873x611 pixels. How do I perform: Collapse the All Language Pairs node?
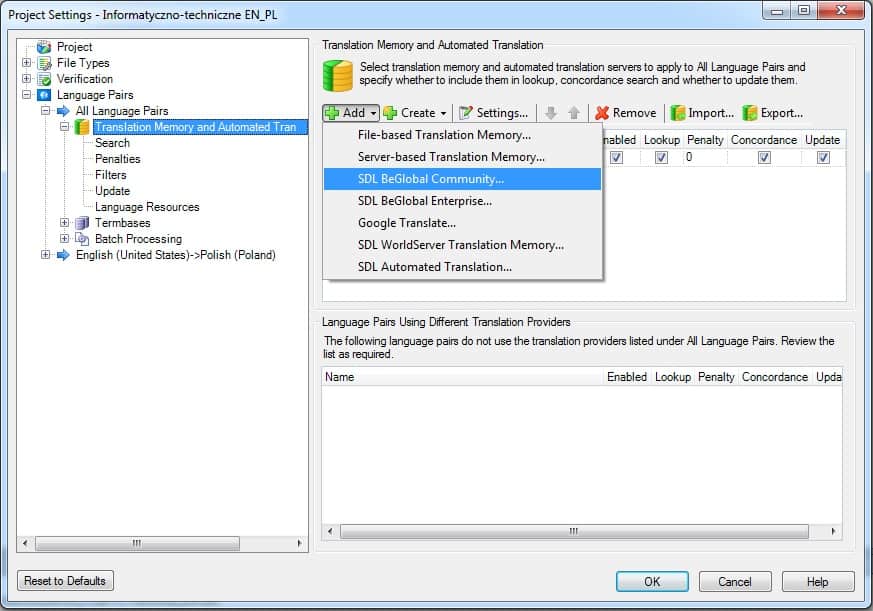[46, 111]
